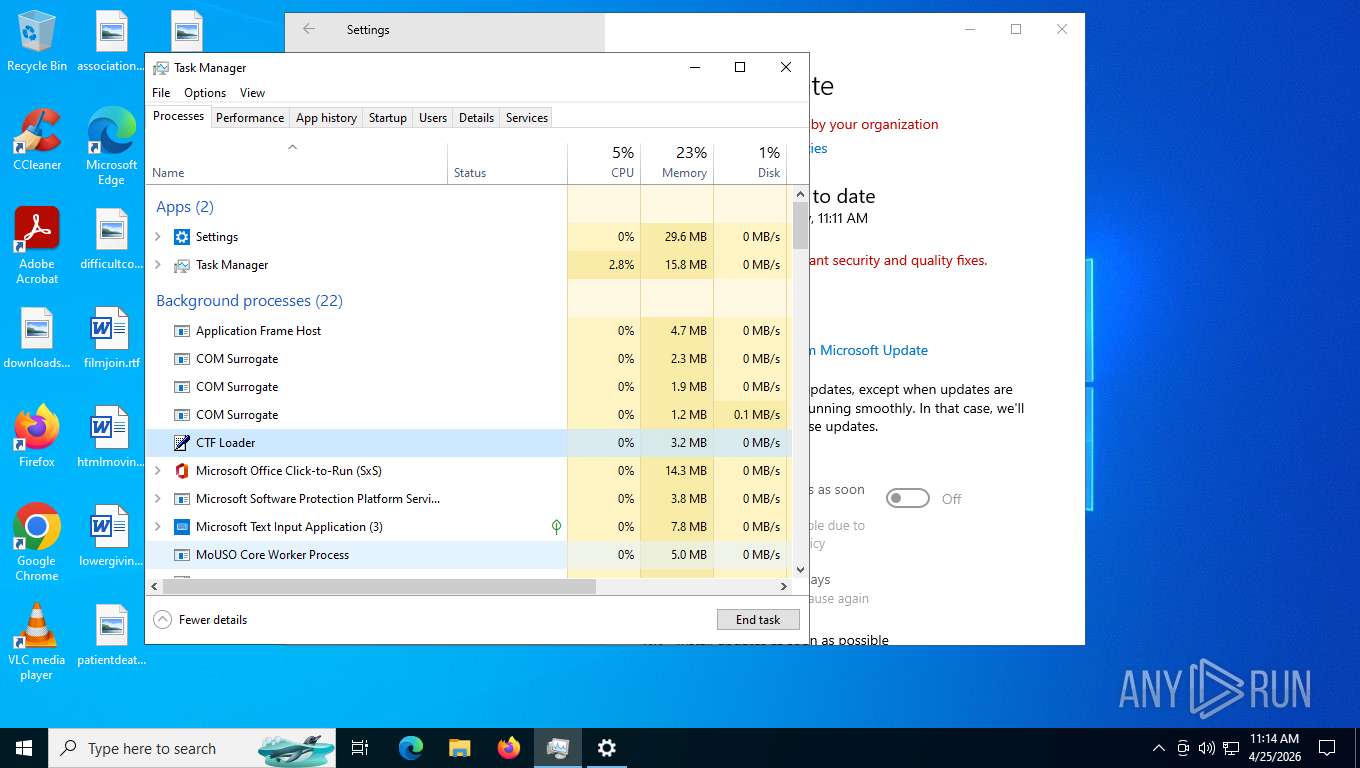Image resolution: width=1360 pixels, height=768 pixels.
Task: Toggle the Off switch in Settings window
Action: coord(908,498)
